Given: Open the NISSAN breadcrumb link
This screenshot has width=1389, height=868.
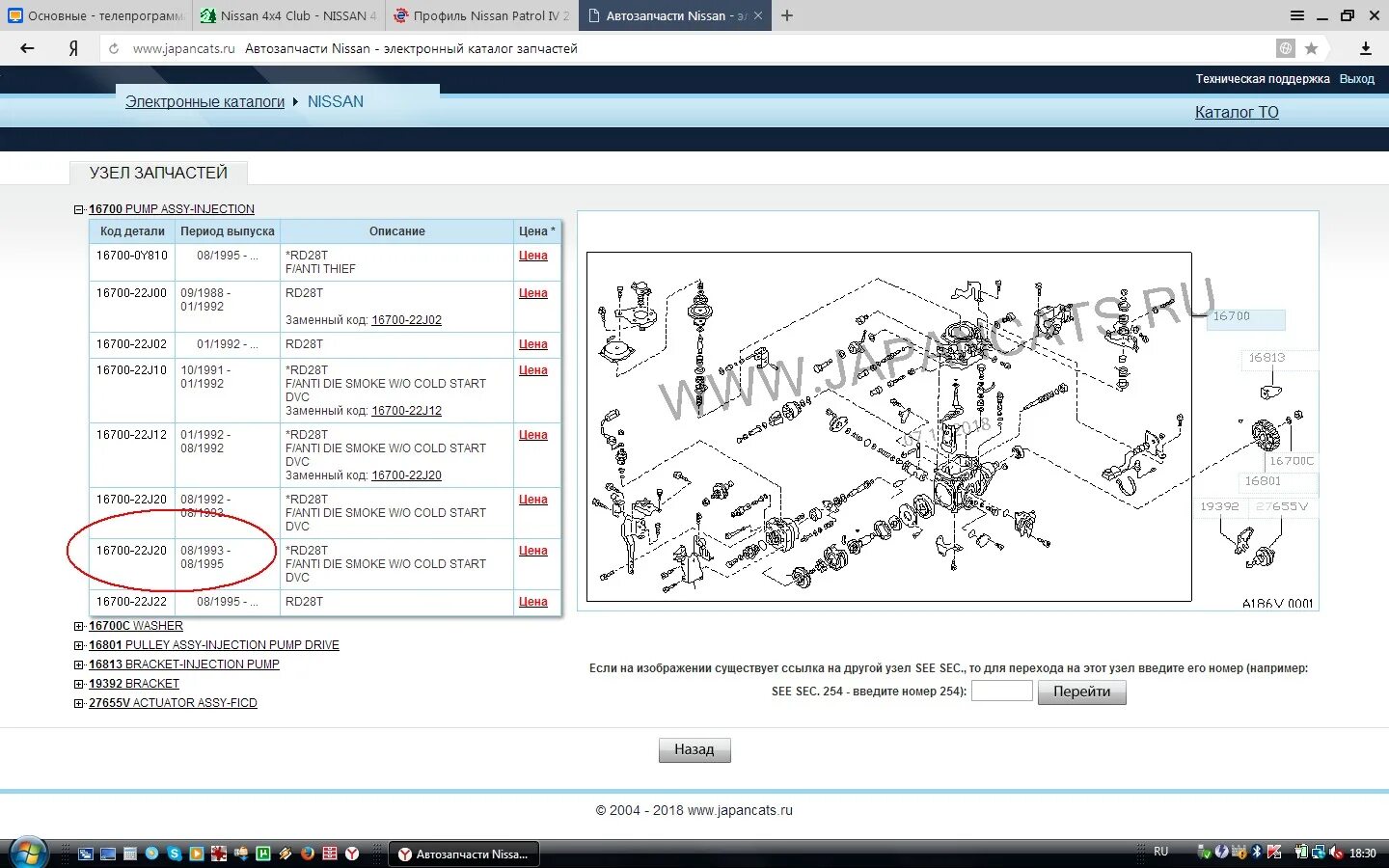Looking at the screenshot, I should point(336,101).
